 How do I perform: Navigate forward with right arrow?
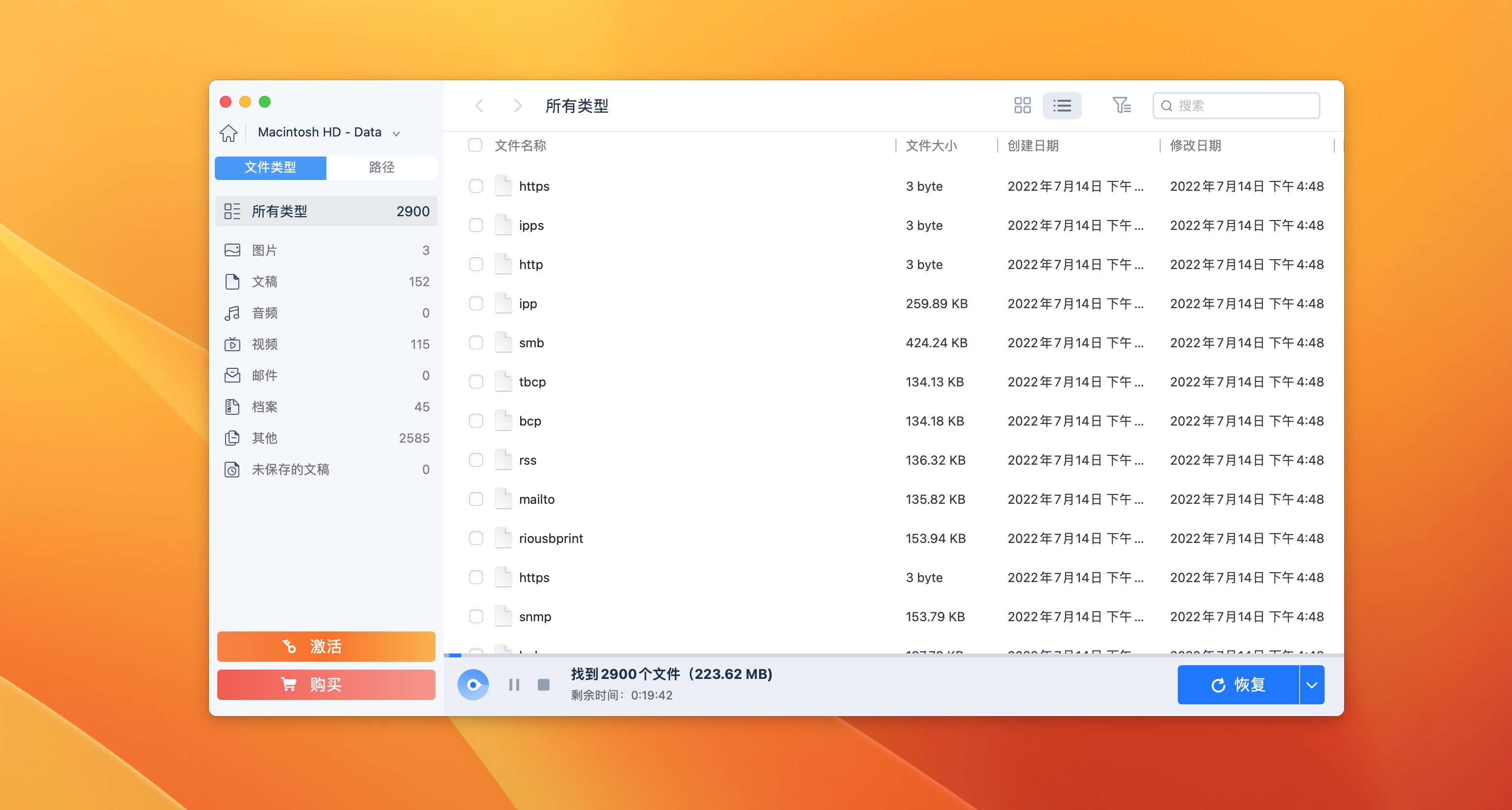(x=517, y=106)
